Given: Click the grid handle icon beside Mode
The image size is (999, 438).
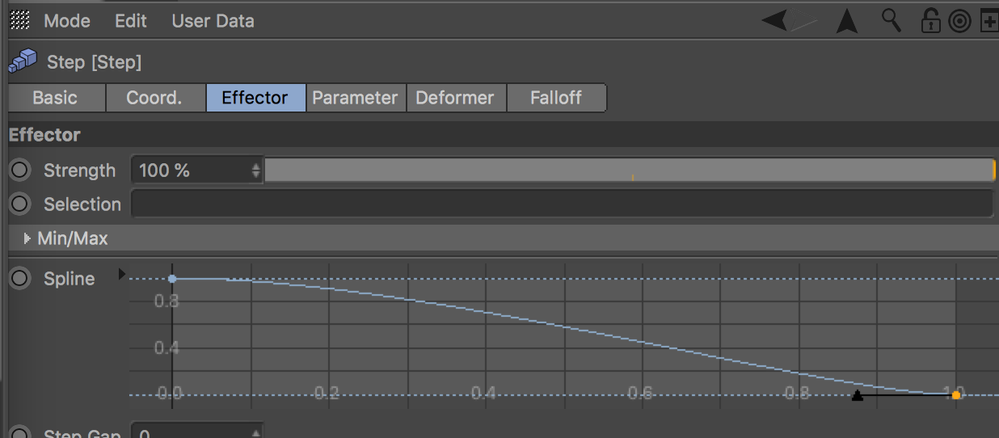Looking at the screenshot, I should coord(20,20).
